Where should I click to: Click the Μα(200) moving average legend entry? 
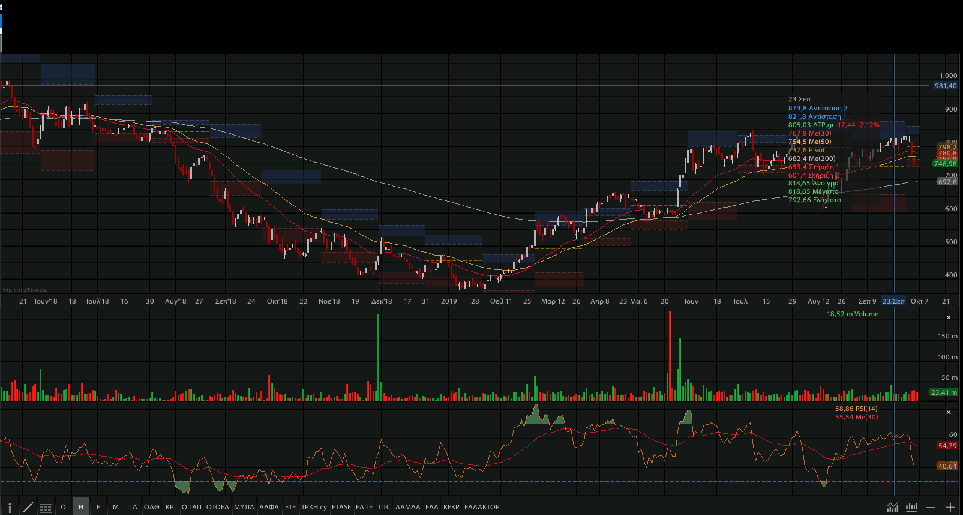click(811, 158)
